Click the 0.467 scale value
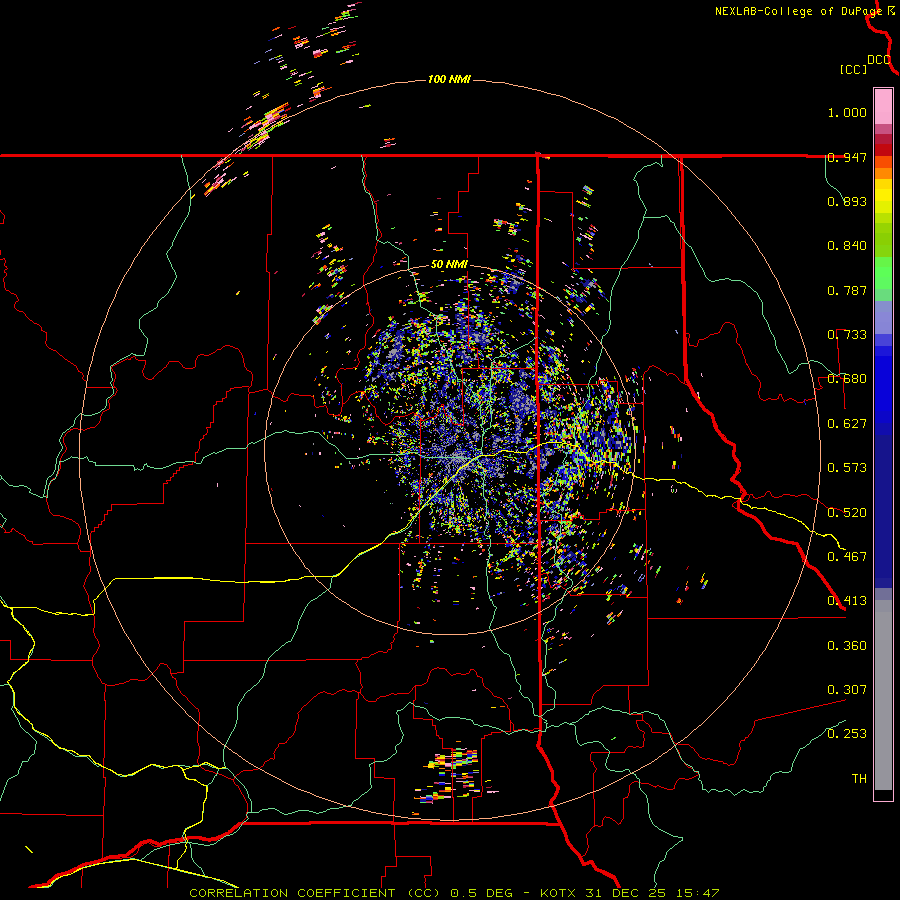This screenshot has height=900, width=900. [847, 557]
